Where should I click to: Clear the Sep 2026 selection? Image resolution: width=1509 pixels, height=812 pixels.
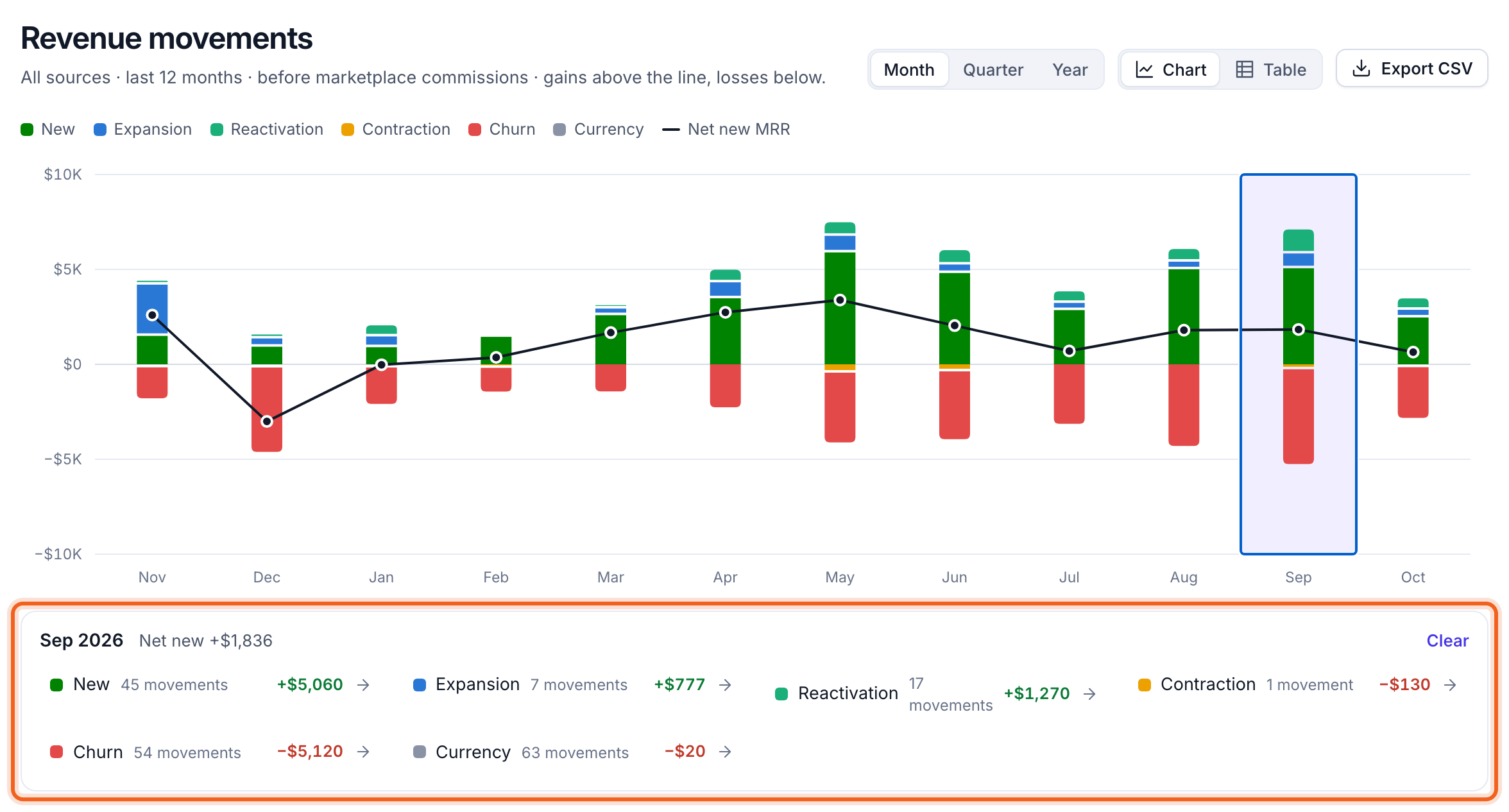(x=1447, y=641)
